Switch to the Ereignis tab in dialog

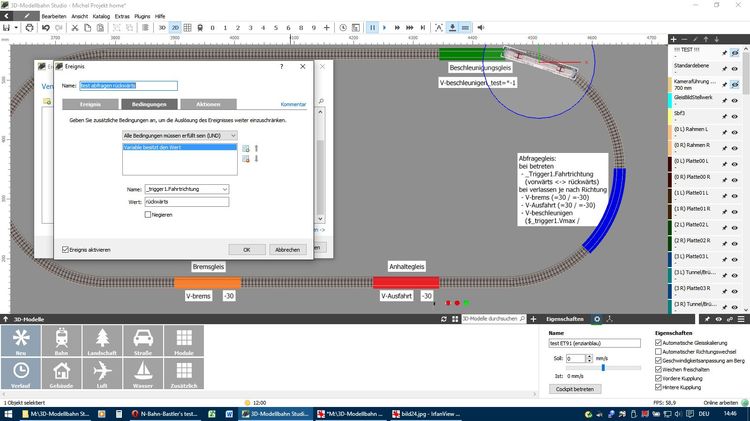90,104
